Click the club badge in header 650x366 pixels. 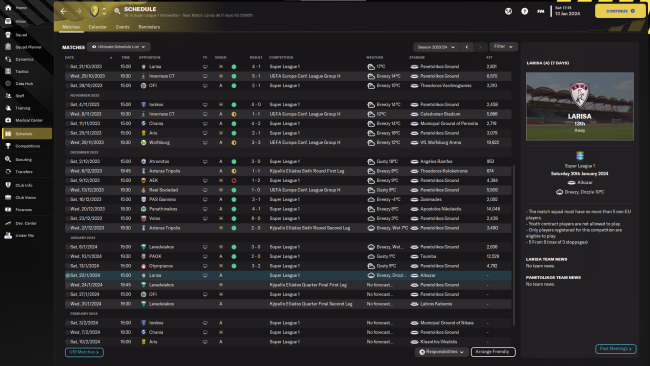[x=94, y=11]
